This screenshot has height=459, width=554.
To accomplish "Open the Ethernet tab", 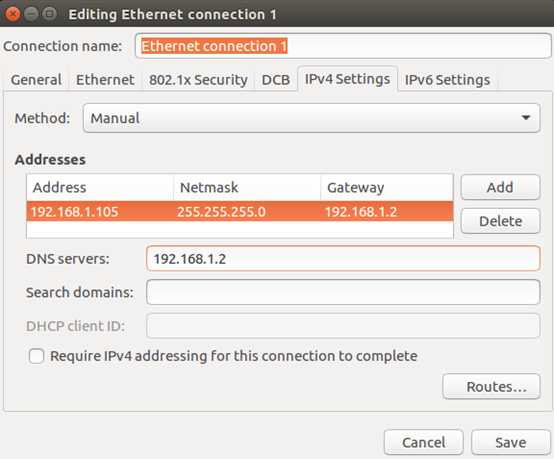I will (105, 80).
